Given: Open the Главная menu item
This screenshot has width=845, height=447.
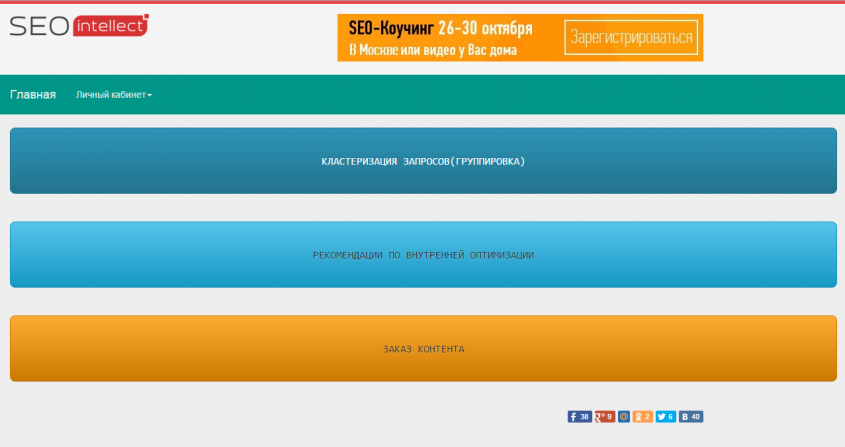Looking at the screenshot, I should [x=33, y=95].
